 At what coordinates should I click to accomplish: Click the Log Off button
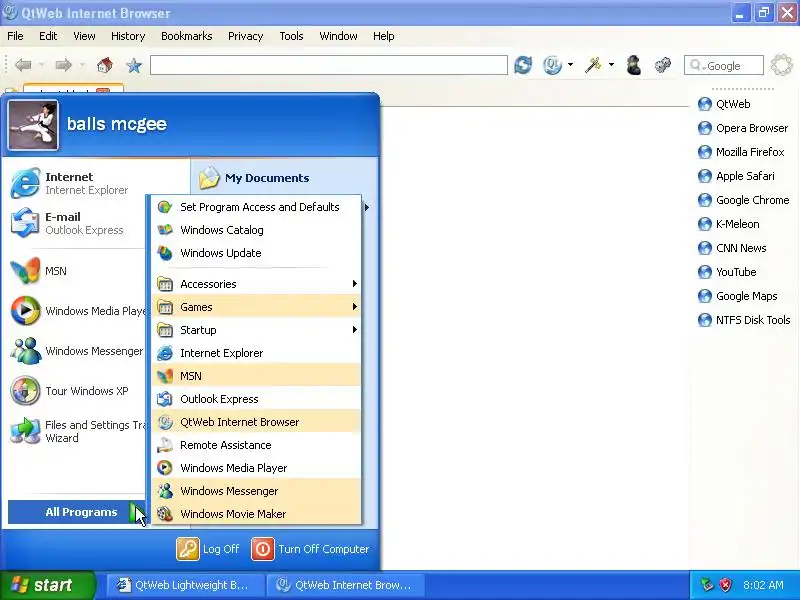coord(208,549)
